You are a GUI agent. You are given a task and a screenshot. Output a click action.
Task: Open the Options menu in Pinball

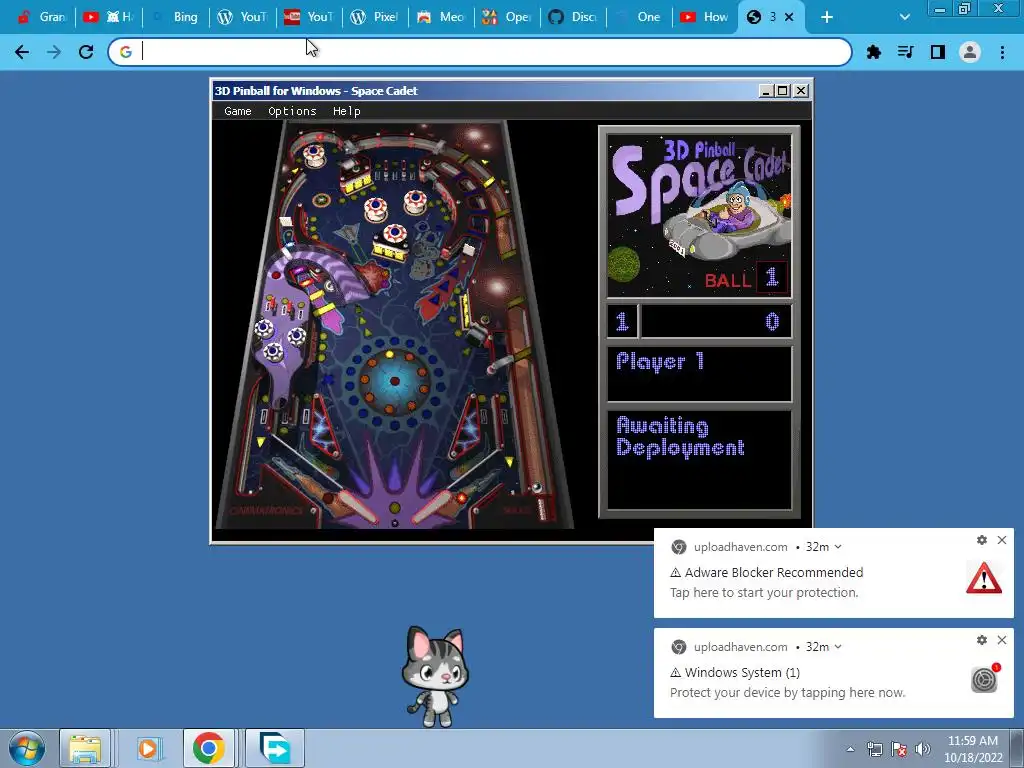pyautogui.click(x=292, y=111)
